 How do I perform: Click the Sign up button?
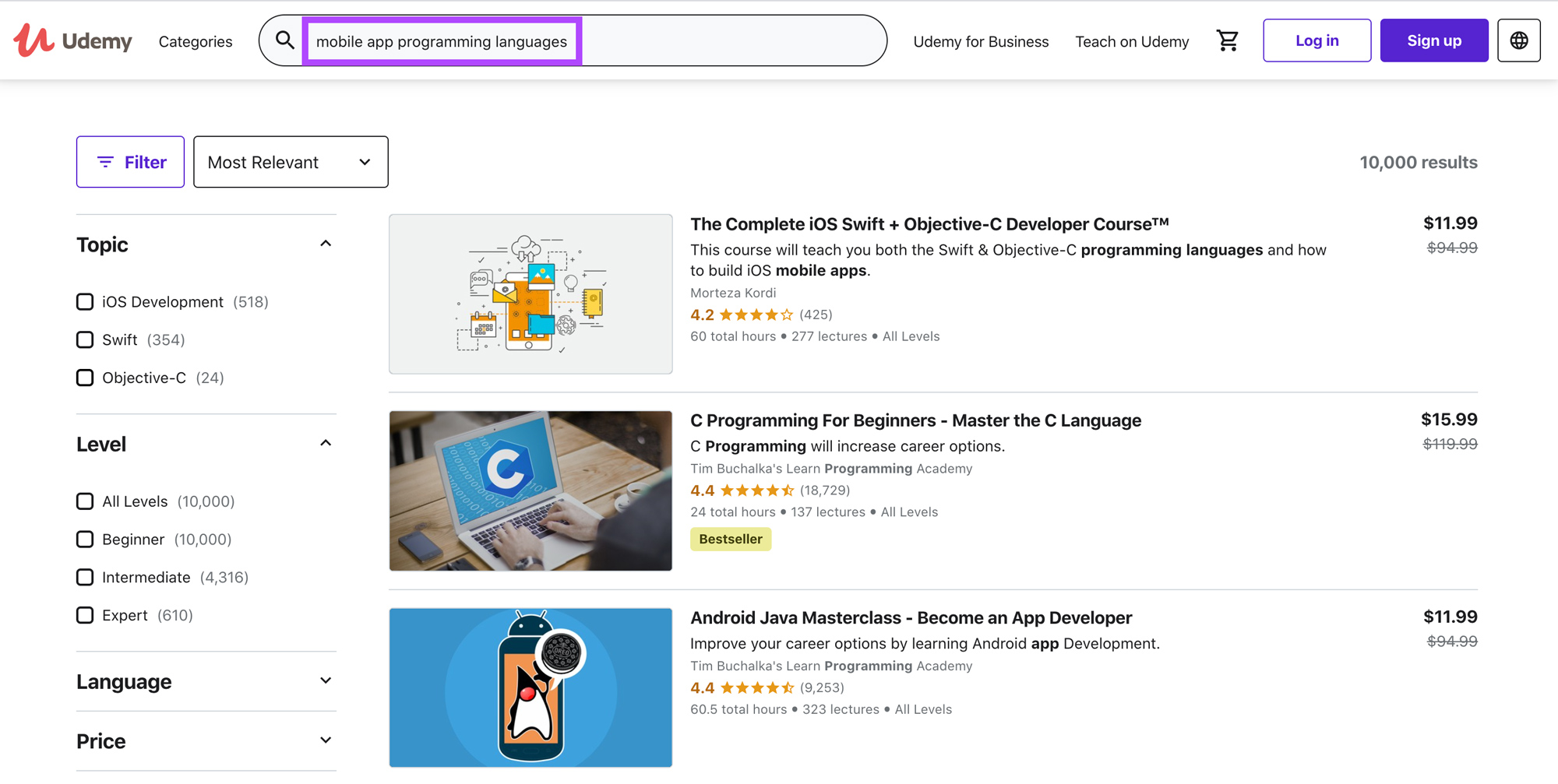click(1433, 40)
